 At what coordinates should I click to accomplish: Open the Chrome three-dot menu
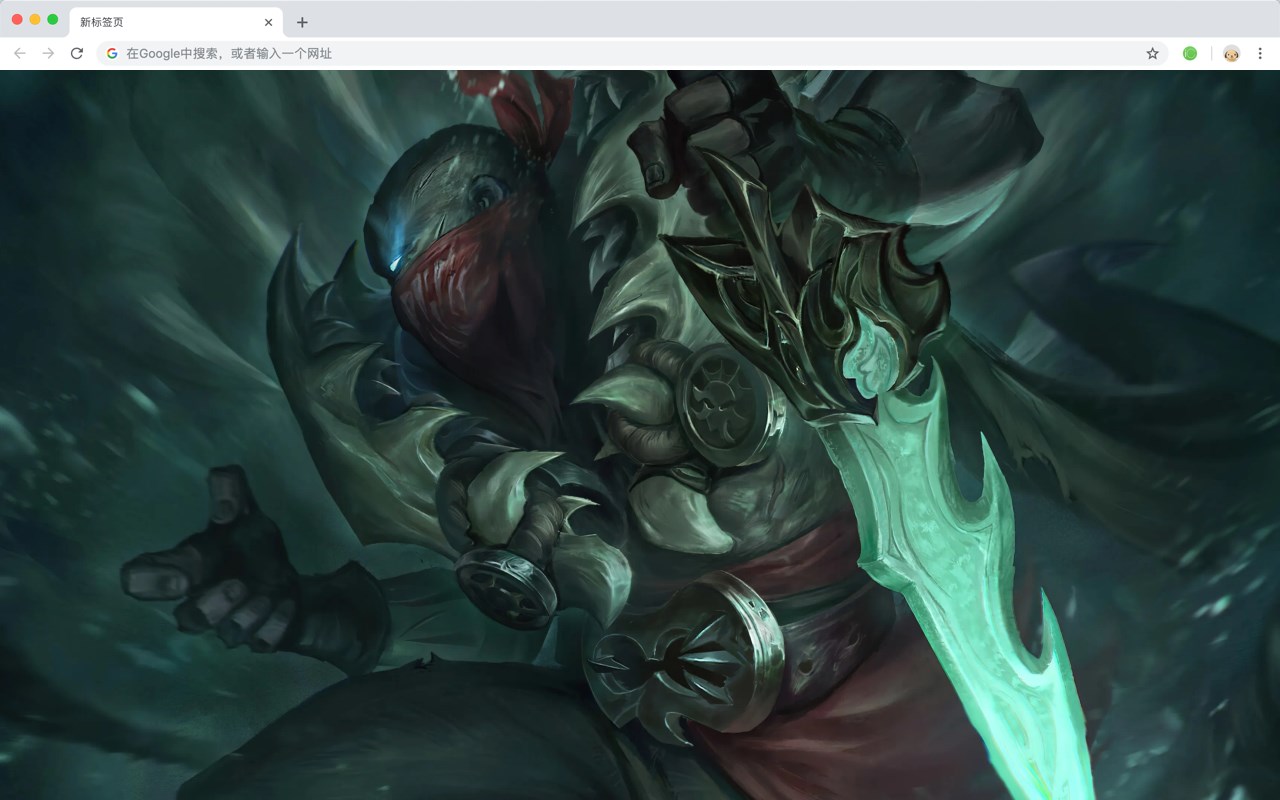click(1260, 53)
